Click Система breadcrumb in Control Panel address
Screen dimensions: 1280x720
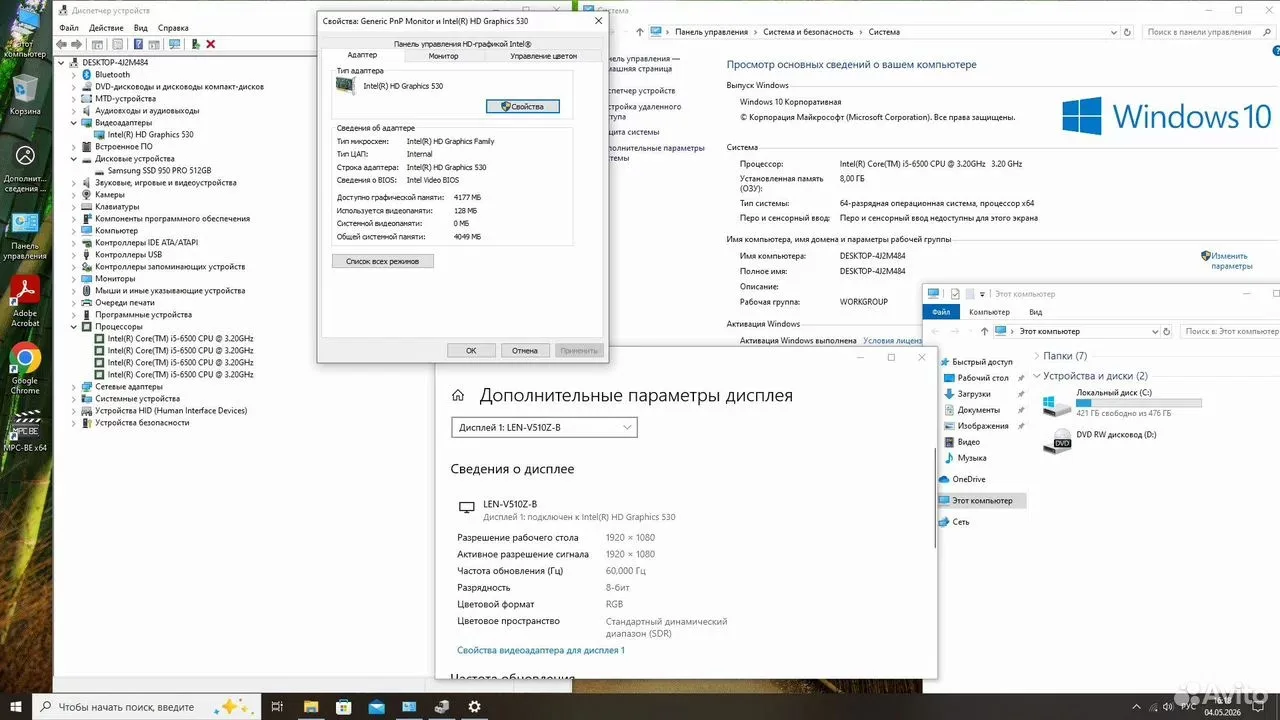tap(884, 32)
